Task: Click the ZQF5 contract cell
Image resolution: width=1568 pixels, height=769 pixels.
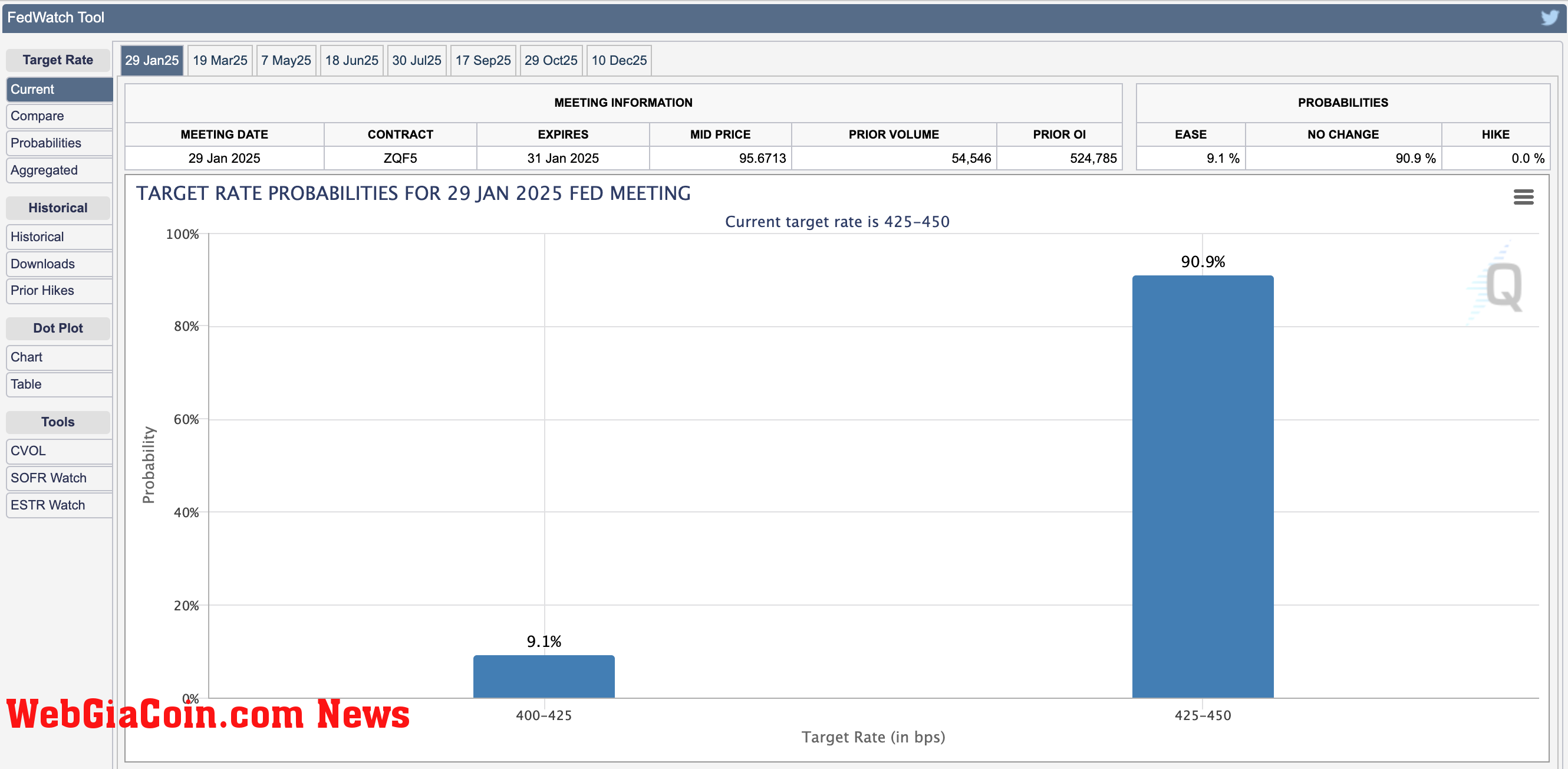Action: pos(400,158)
